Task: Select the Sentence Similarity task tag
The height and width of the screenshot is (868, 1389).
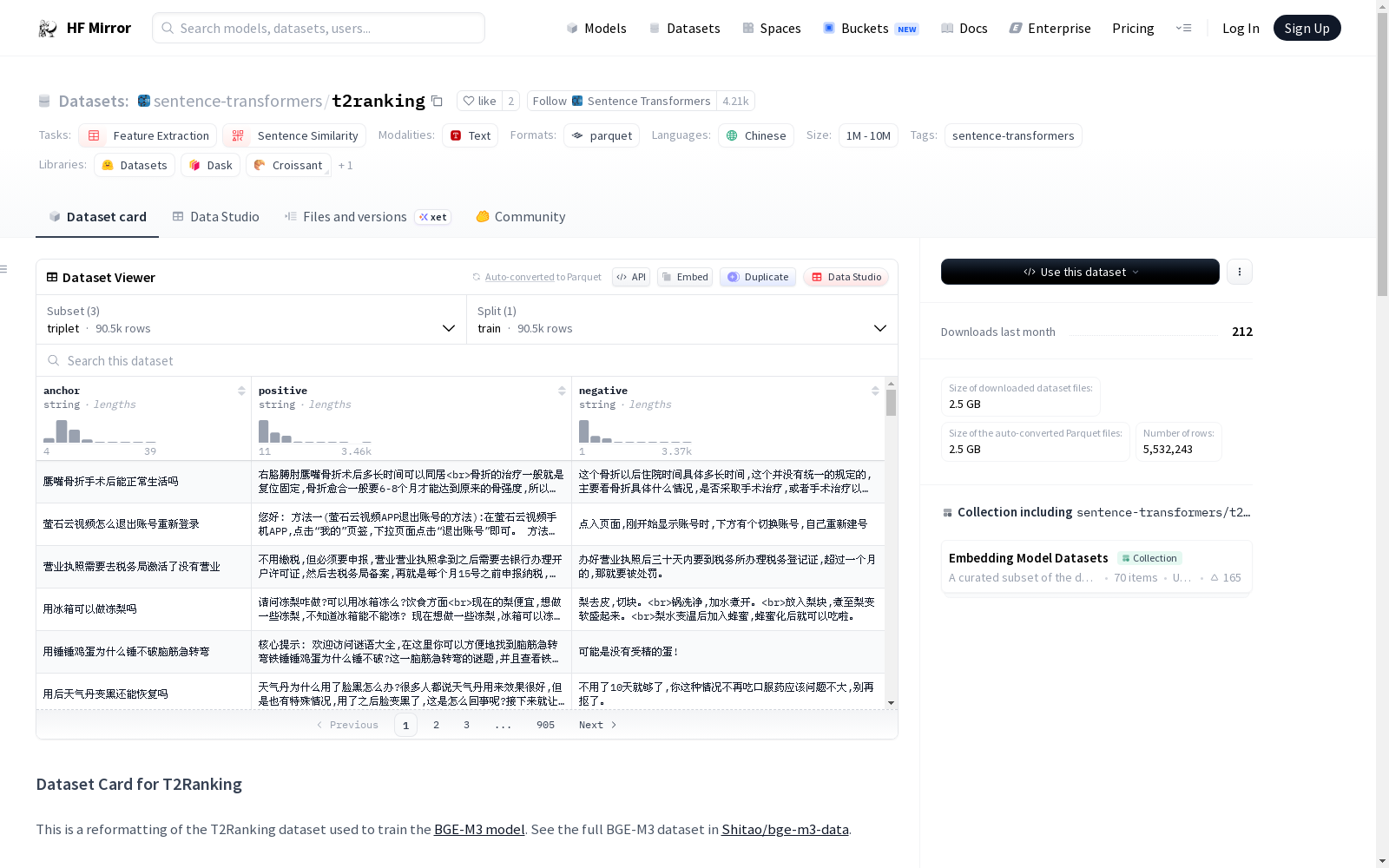Action: point(294,135)
